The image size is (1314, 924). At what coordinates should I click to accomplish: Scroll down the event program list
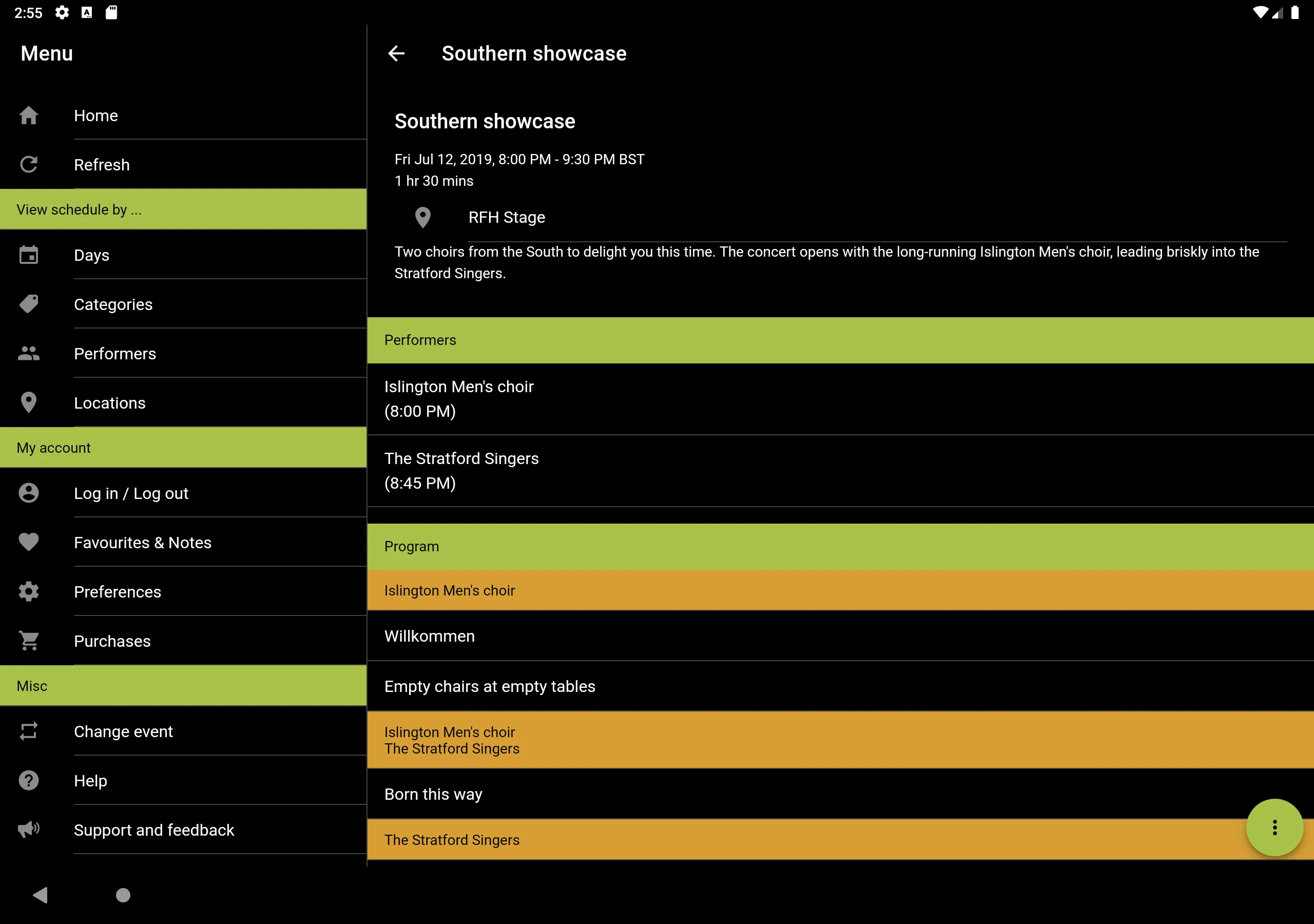pyautogui.click(x=840, y=700)
